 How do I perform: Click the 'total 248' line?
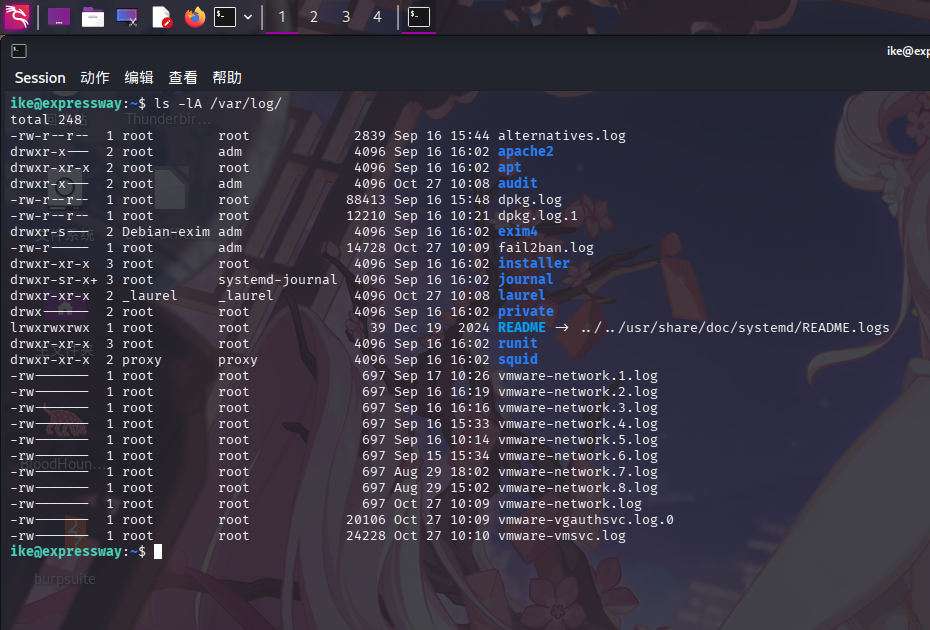pos(46,120)
